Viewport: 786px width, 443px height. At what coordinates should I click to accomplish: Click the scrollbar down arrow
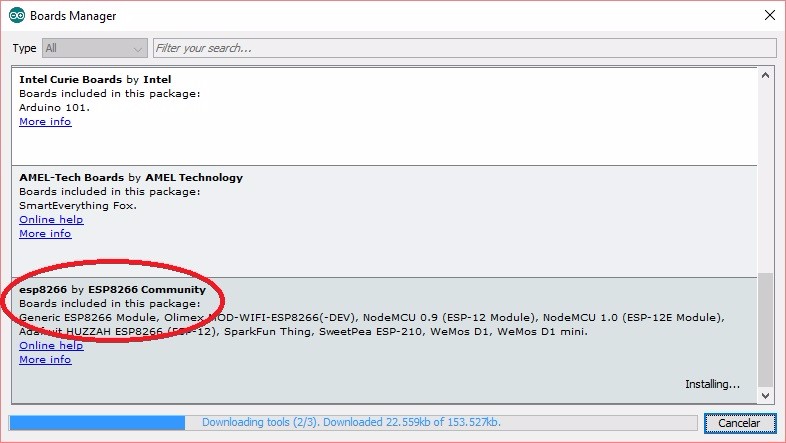coord(765,395)
